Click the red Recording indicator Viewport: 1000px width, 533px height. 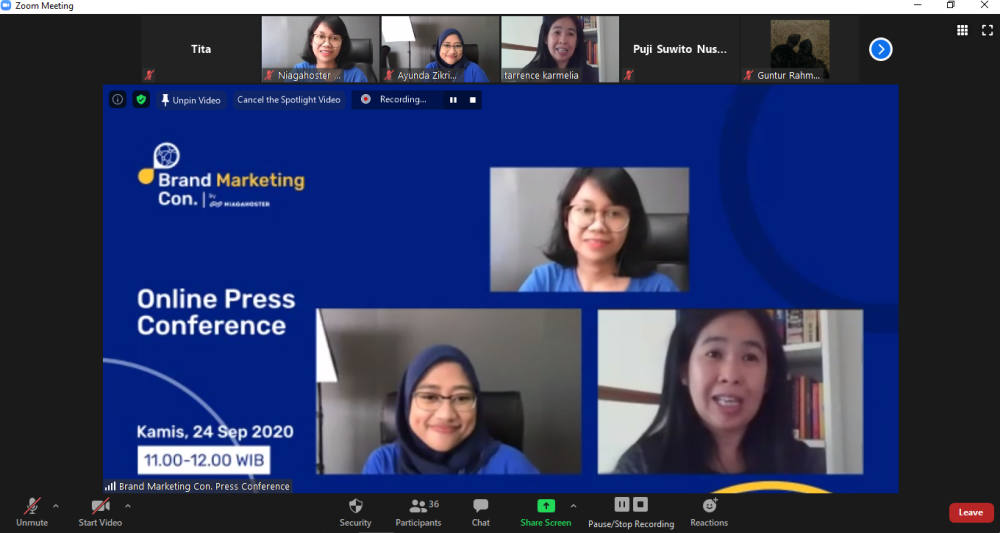click(366, 99)
